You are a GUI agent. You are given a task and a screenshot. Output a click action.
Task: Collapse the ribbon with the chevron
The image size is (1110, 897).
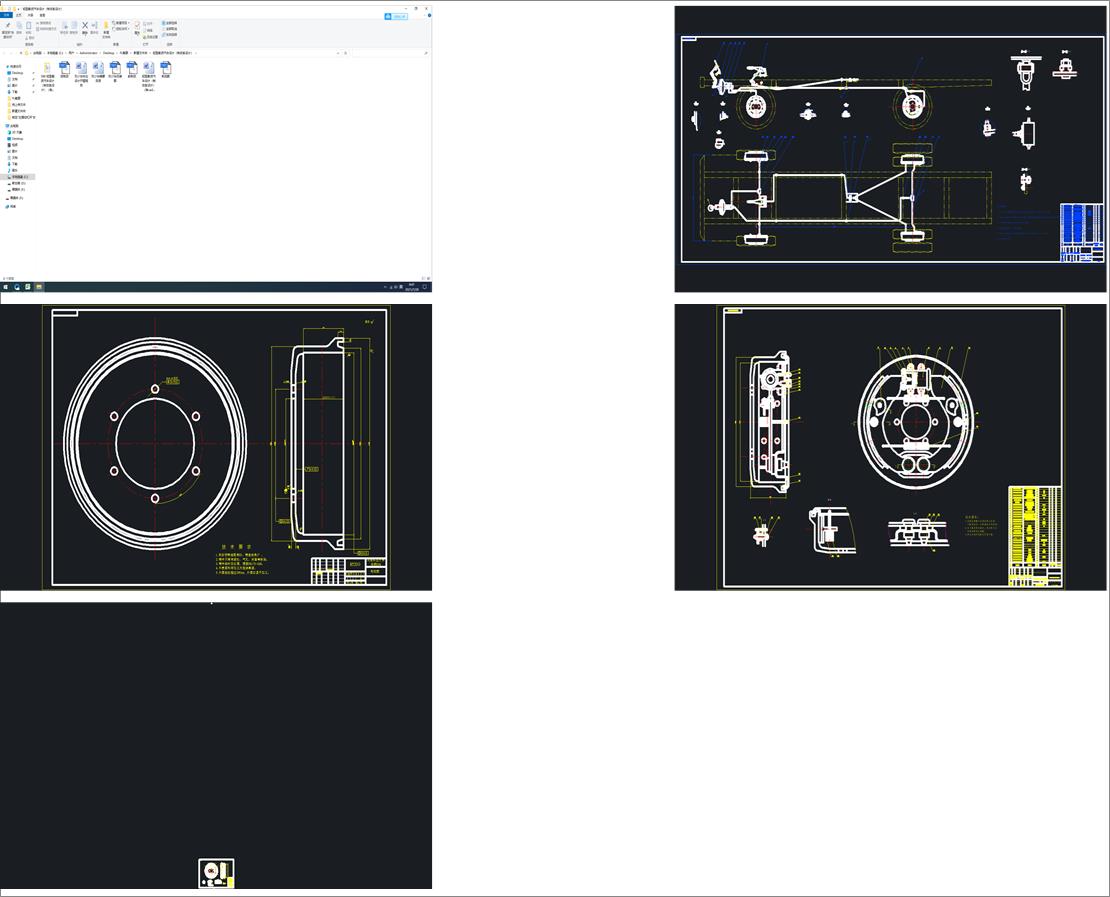pyautogui.click(x=424, y=16)
